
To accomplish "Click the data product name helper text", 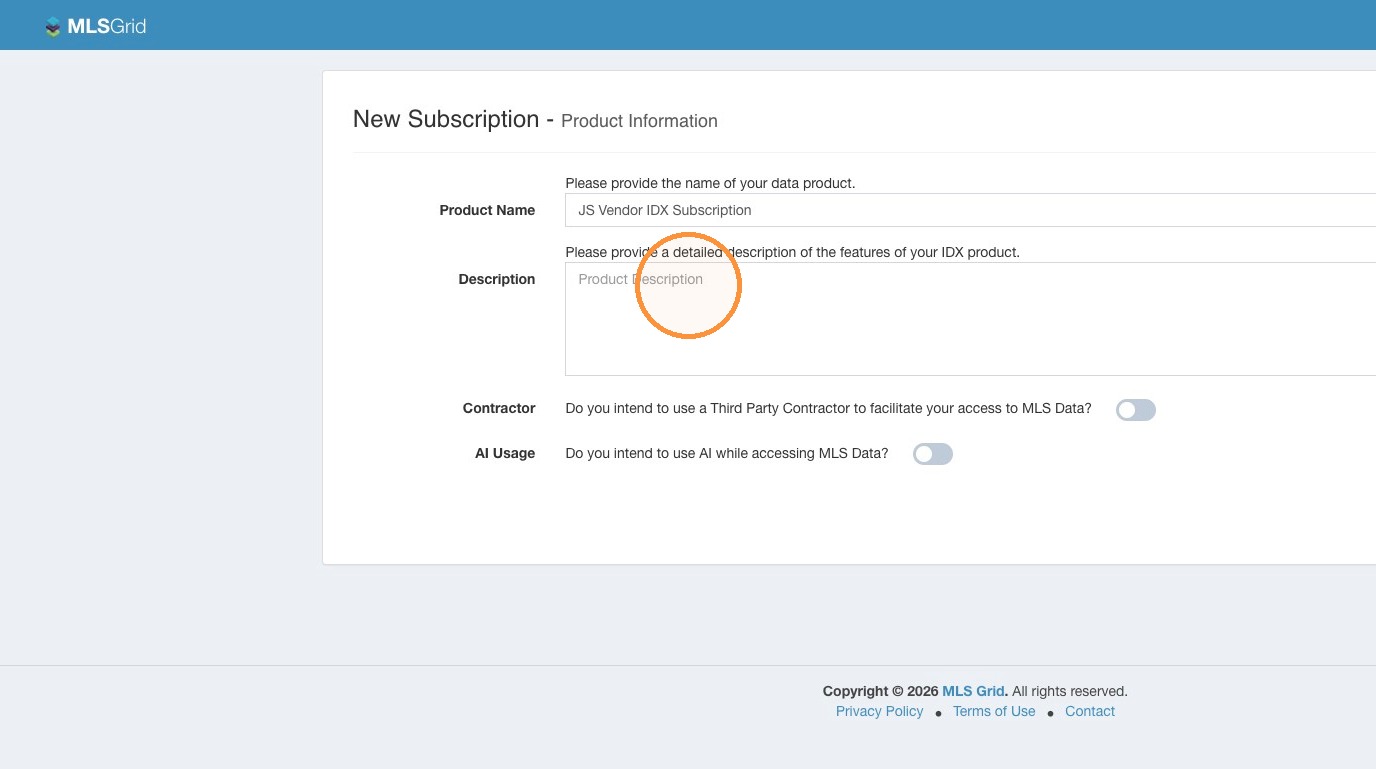I will click(x=710, y=183).
